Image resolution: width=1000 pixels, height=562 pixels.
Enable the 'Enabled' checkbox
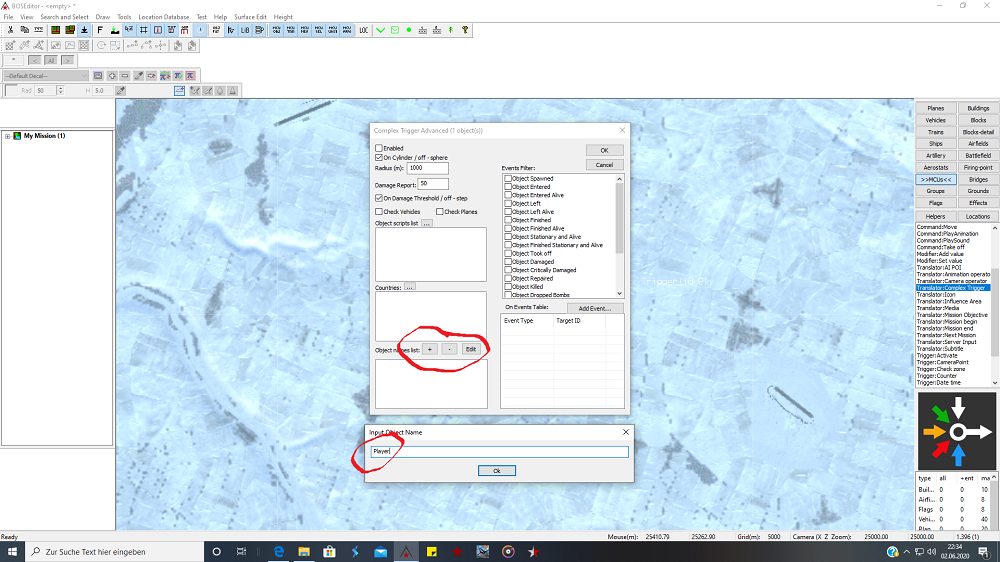(x=378, y=148)
